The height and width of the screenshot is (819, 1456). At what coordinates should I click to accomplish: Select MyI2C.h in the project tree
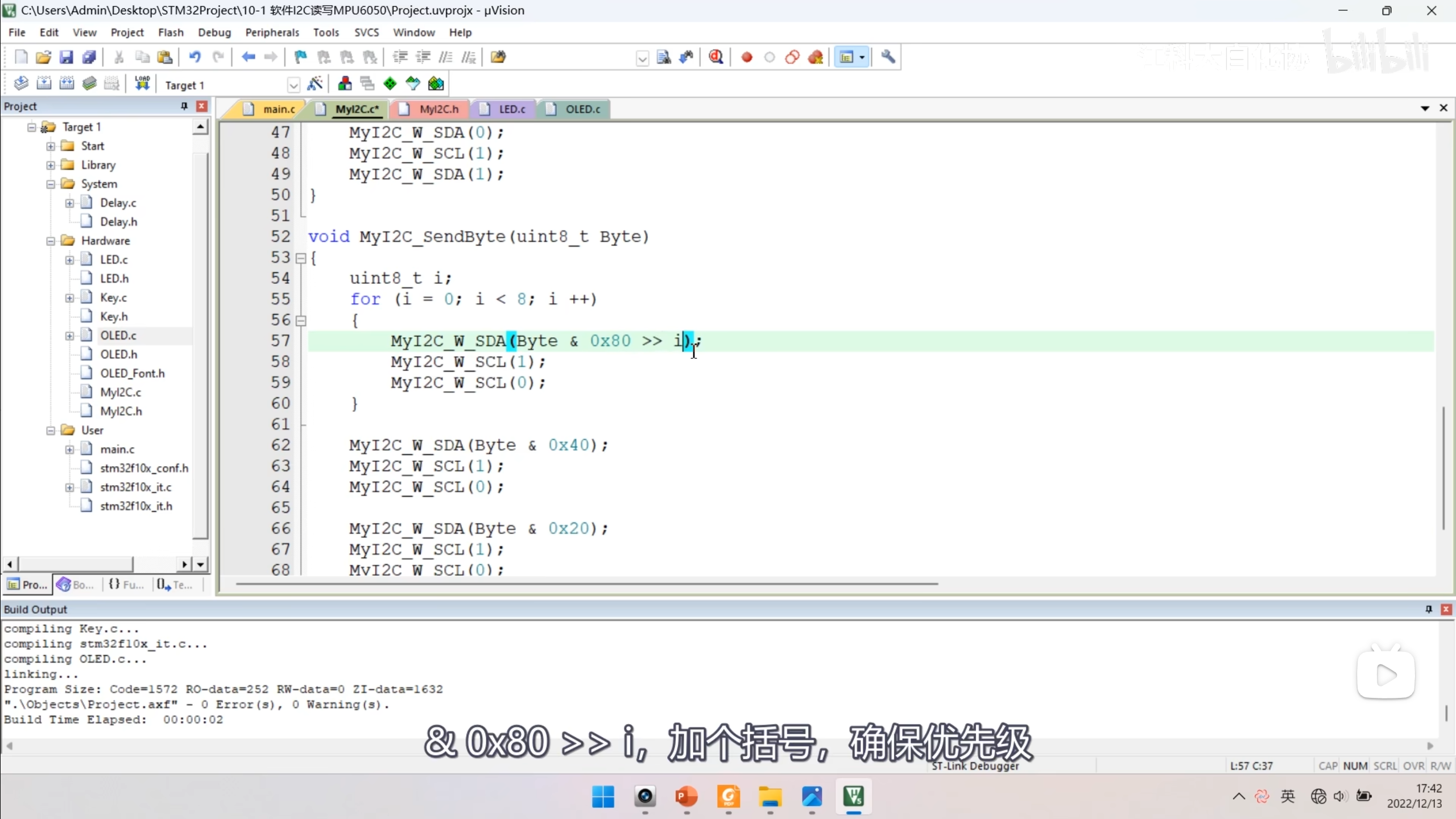[121, 411]
